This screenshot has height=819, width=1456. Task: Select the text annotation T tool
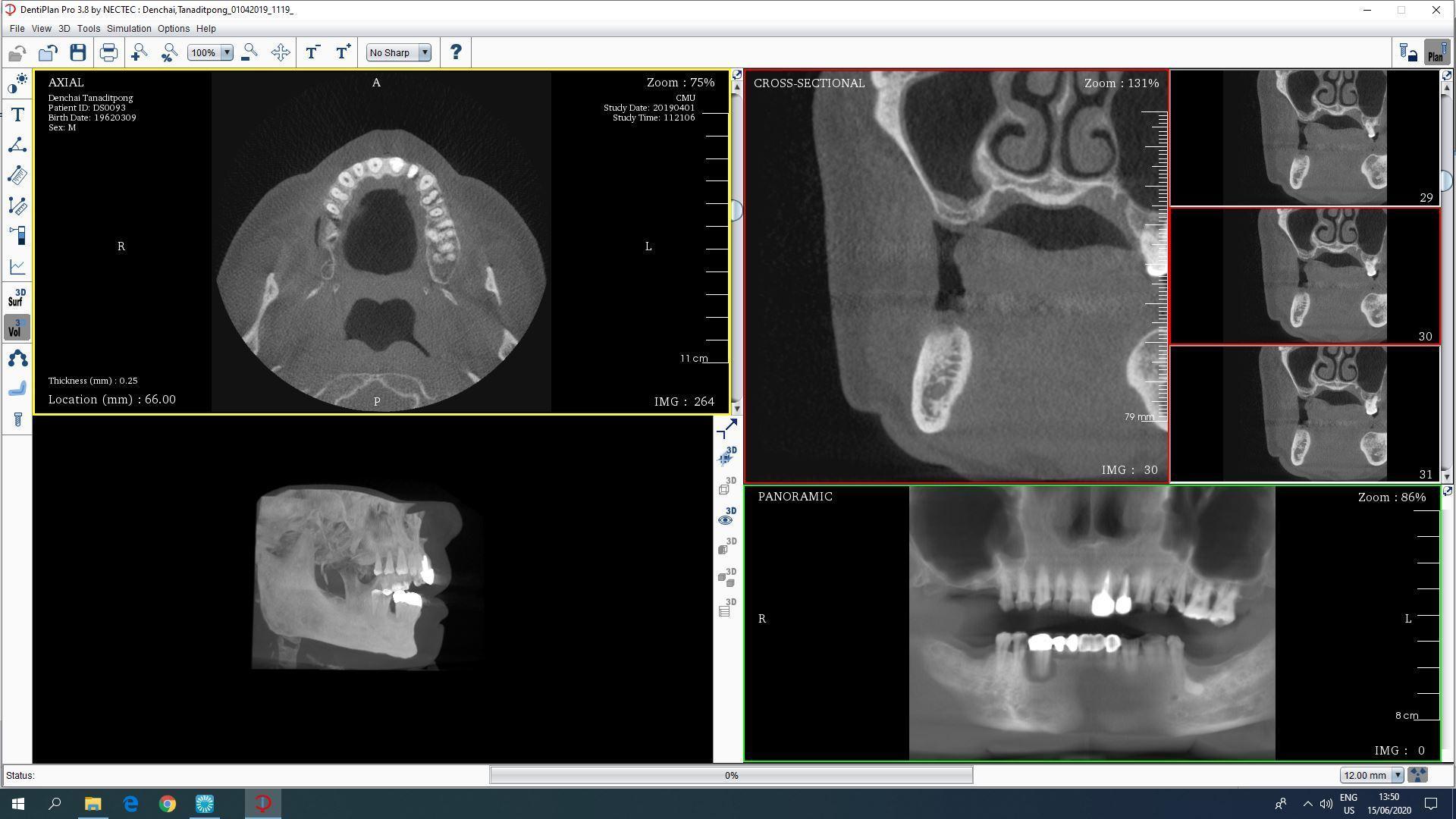(x=17, y=115)
